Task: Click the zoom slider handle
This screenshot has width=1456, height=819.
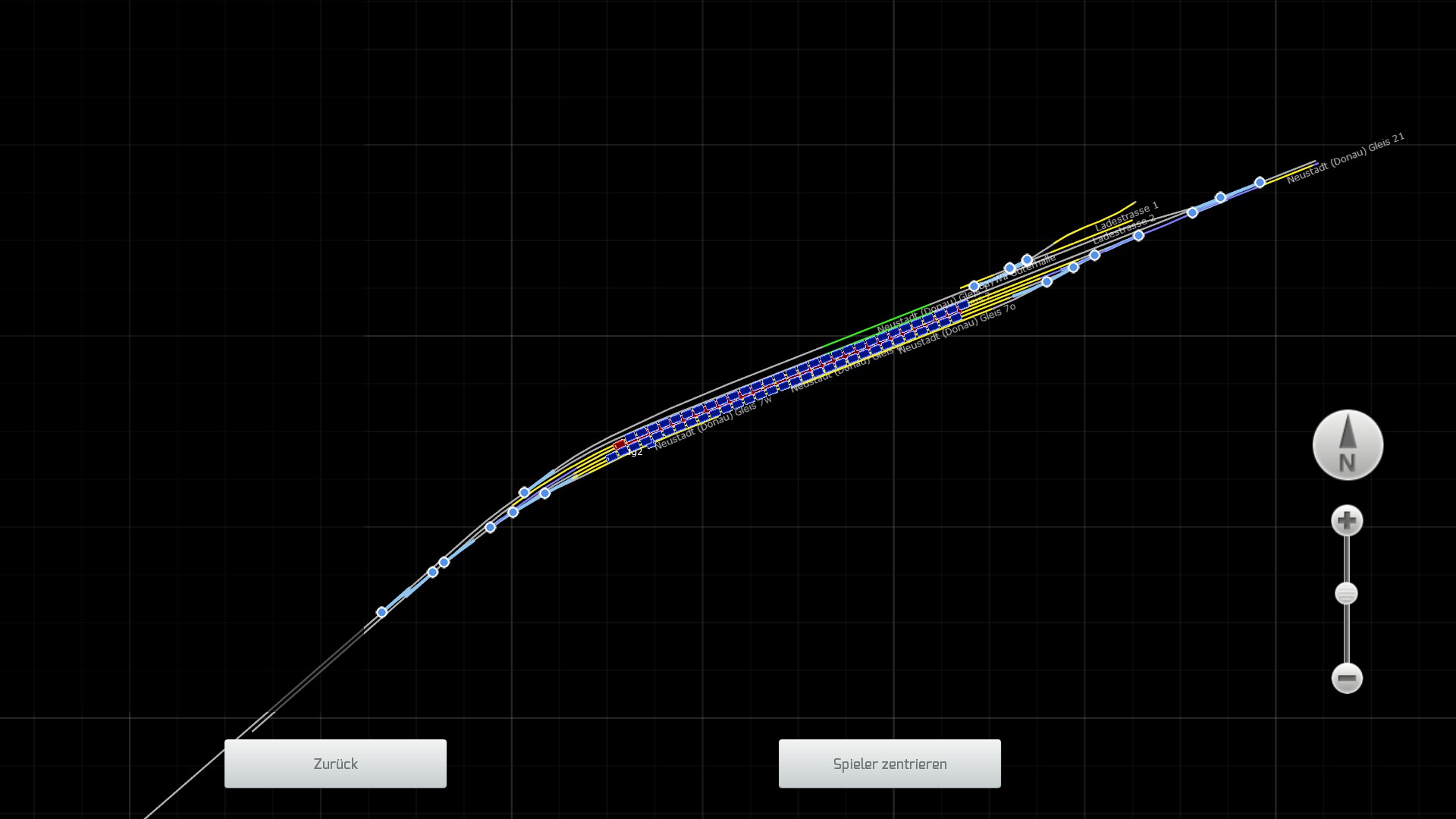Action: tap(1346, 594)
